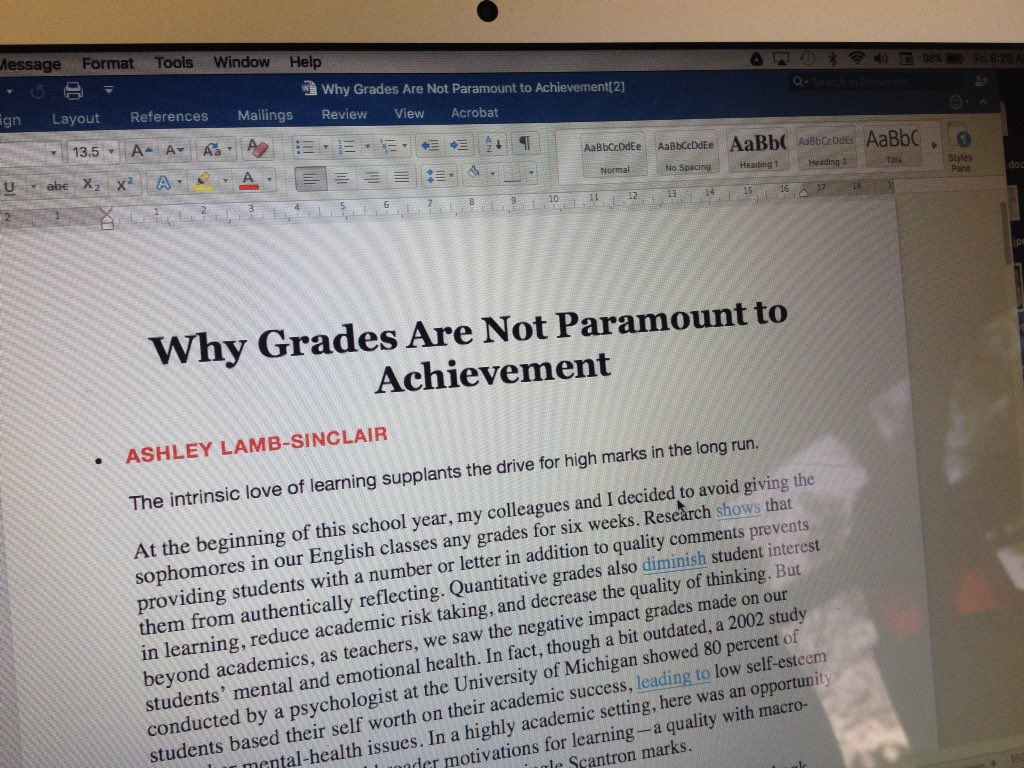Clear all formatting with the eraser icon
The width and height of the screenshot is (1024, 768).
(257, 148)
